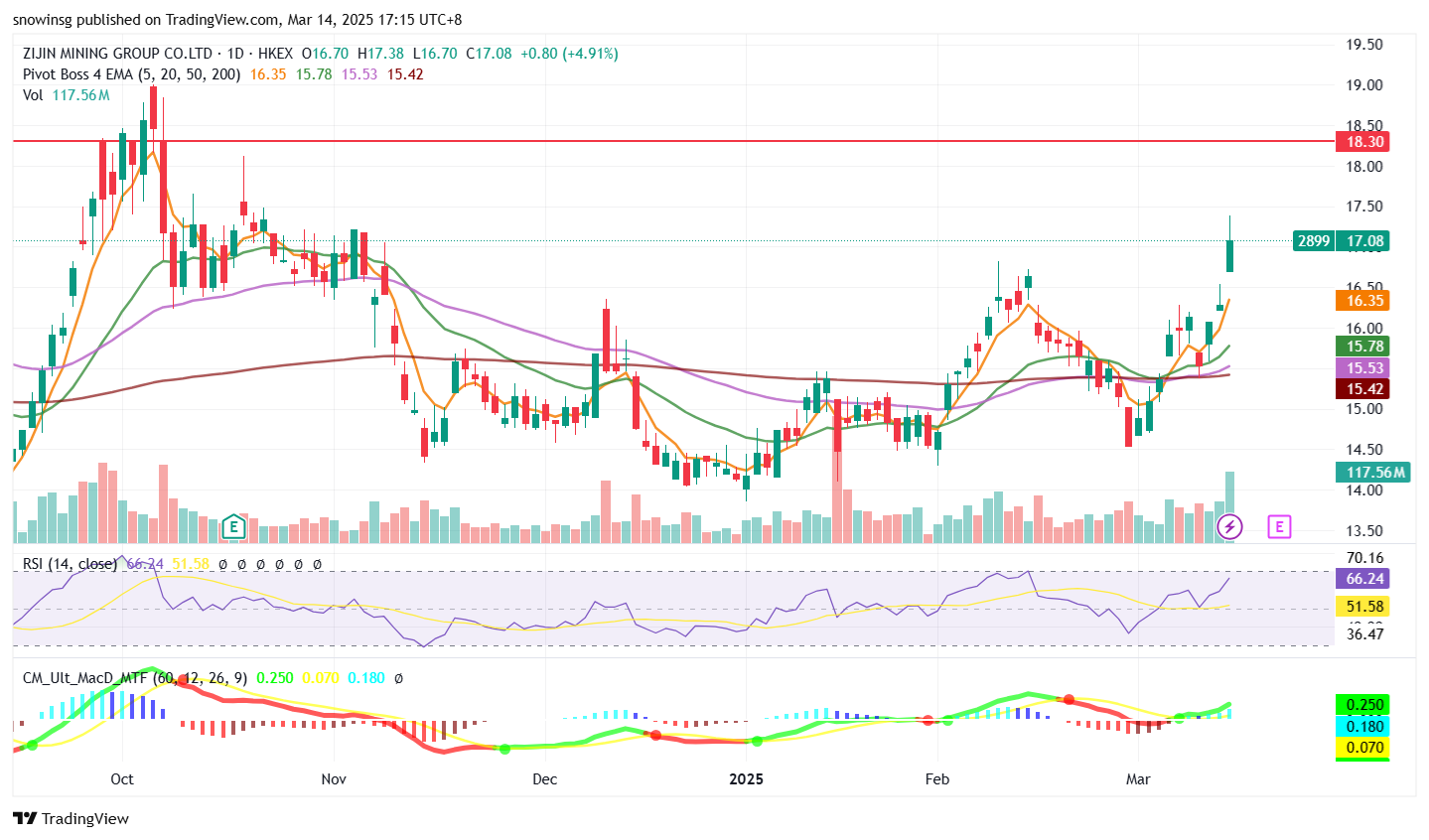Click the dark red 15.42 EMA label on the price scale

1364,389
